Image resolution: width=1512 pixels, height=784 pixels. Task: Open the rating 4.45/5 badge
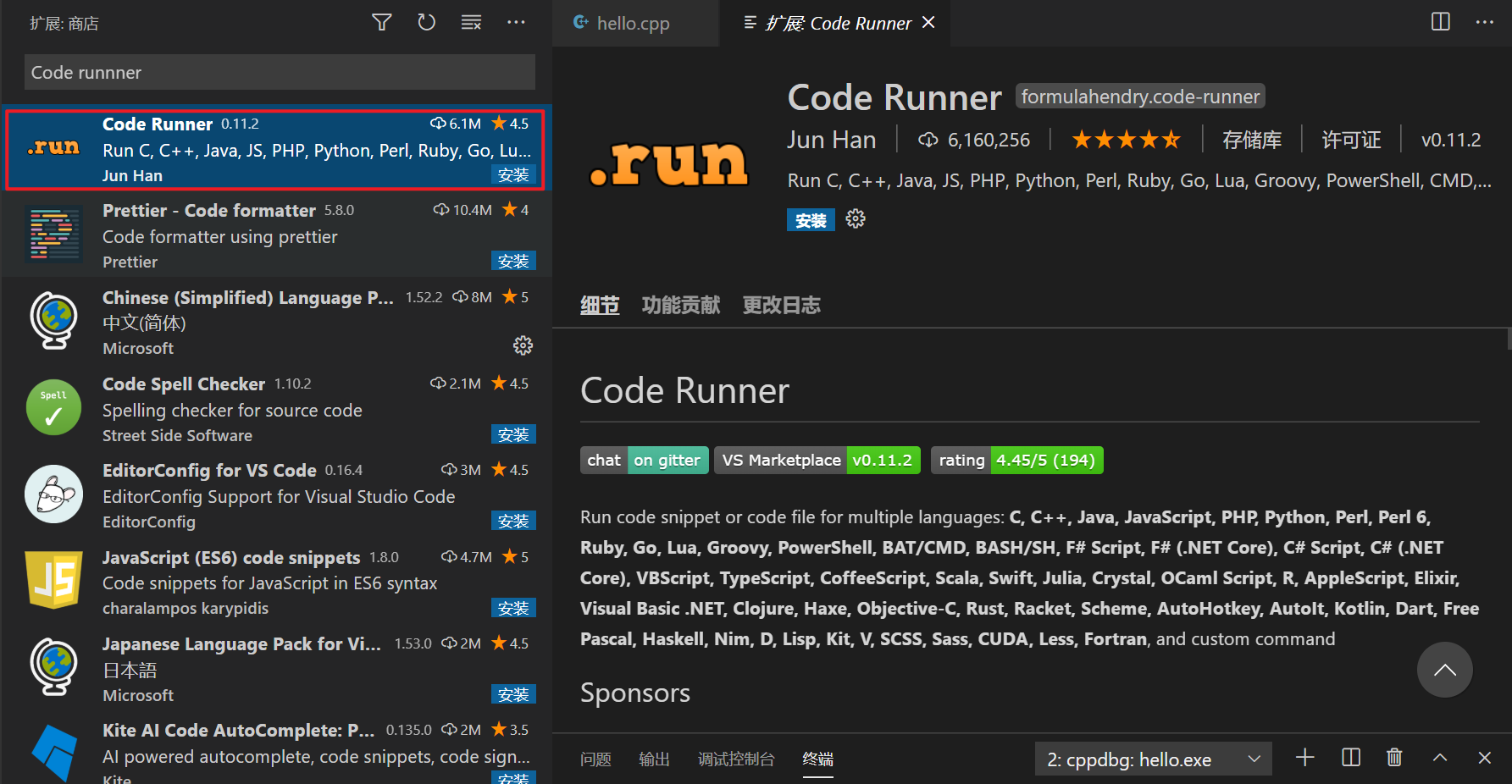pyautogui.click(x=1016, y=460)
